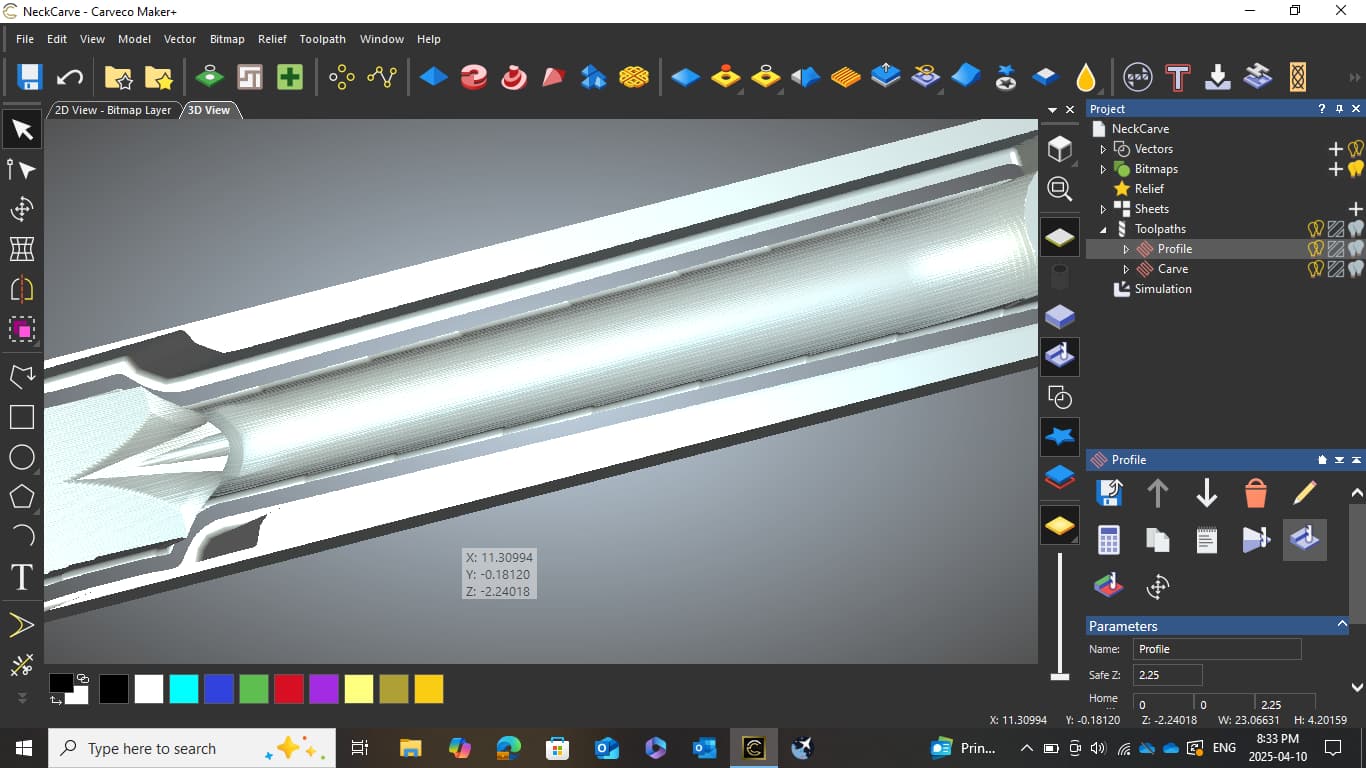Click the Edit toolpath pencil icon
Viewport: 1366px width, 768px height.
pos(1304,492)
